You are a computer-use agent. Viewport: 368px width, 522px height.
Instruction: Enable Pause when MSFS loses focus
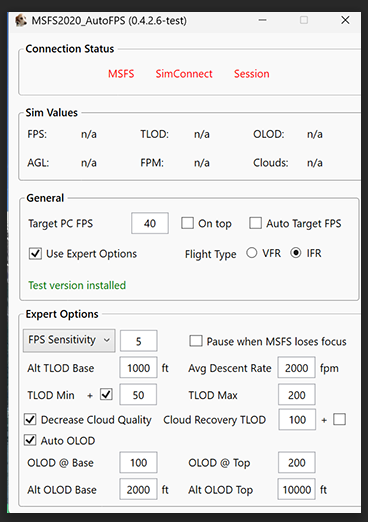click(196, 341)
